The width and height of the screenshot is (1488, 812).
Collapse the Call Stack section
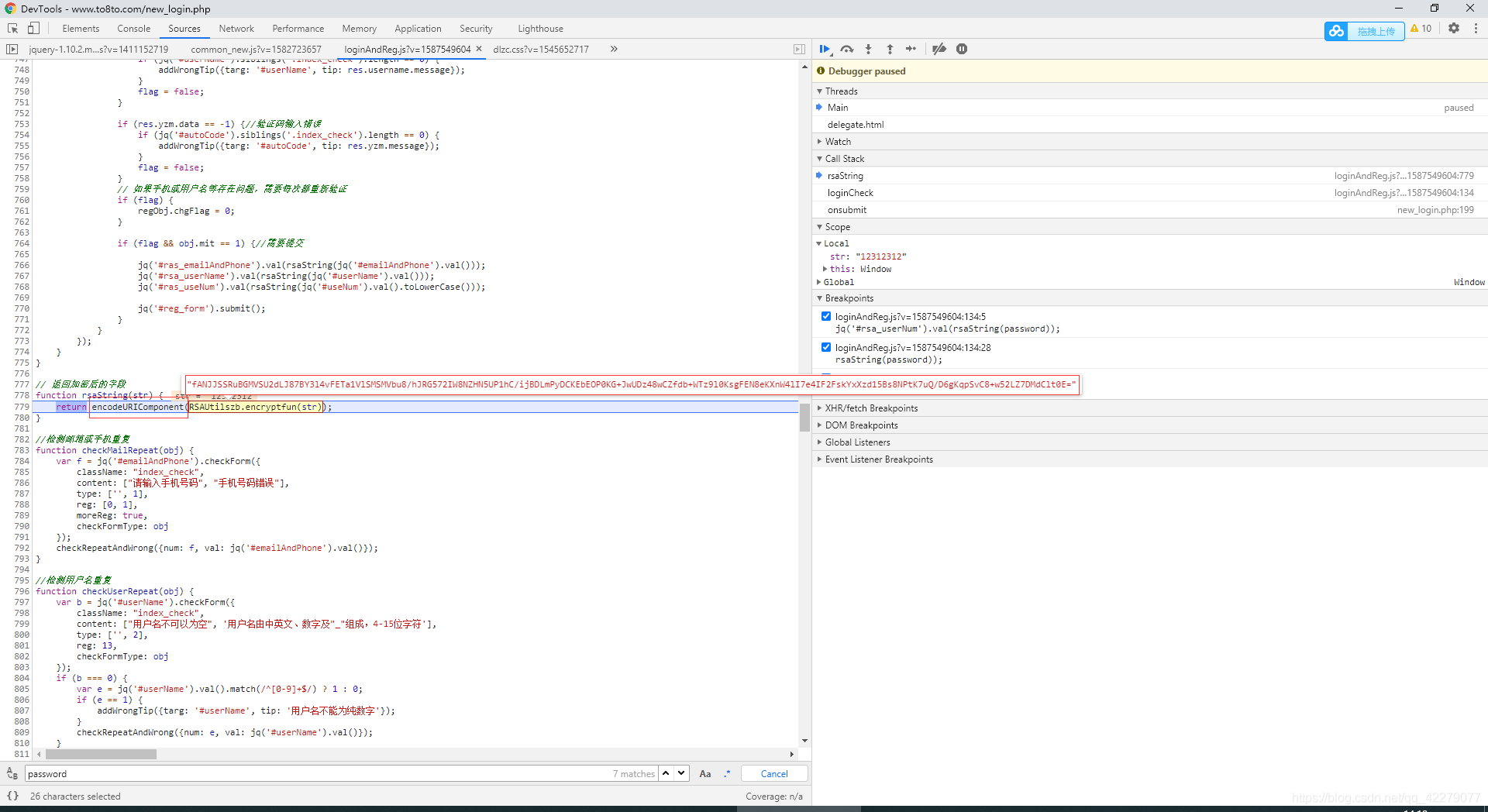tap(844, 159)
